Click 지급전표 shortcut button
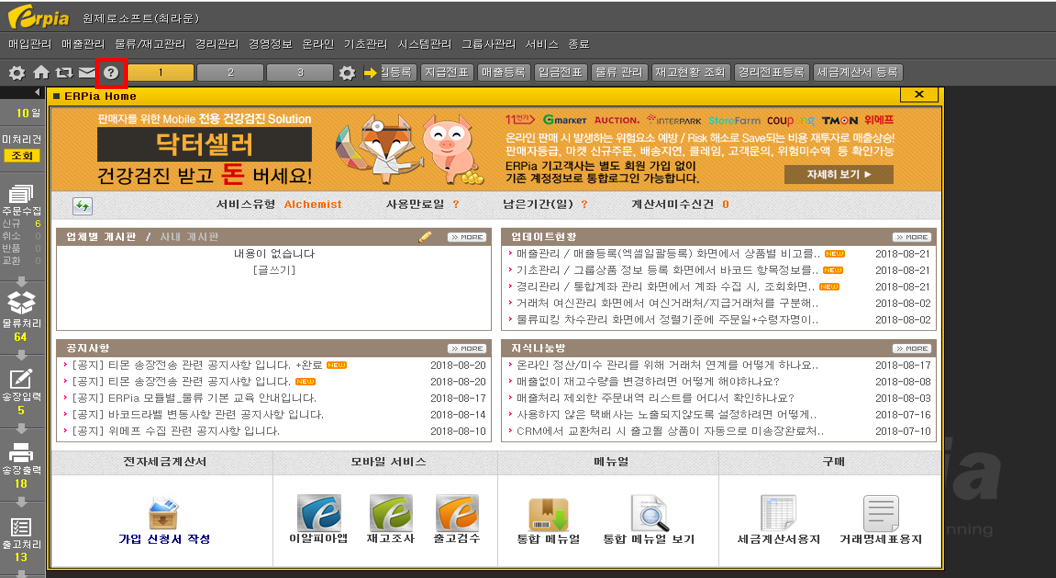 447,72
